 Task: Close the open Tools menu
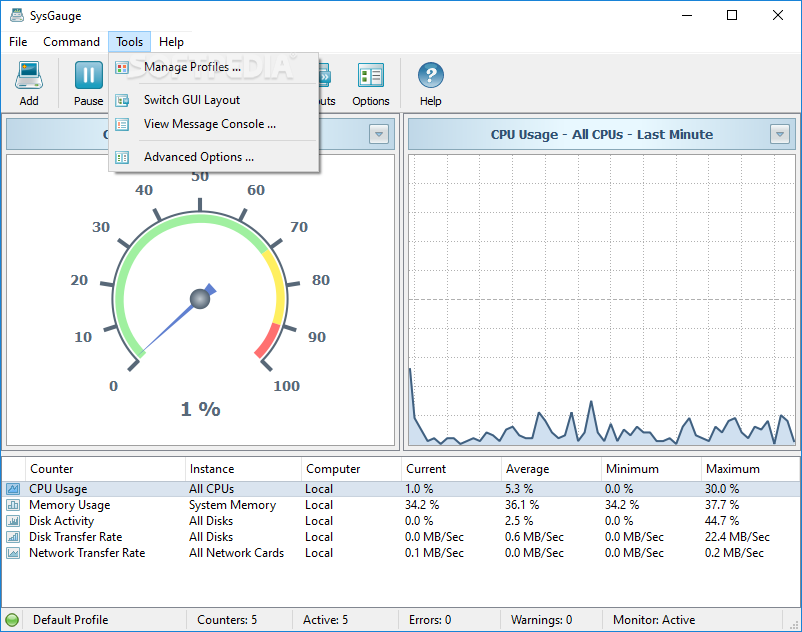point(129,42)
